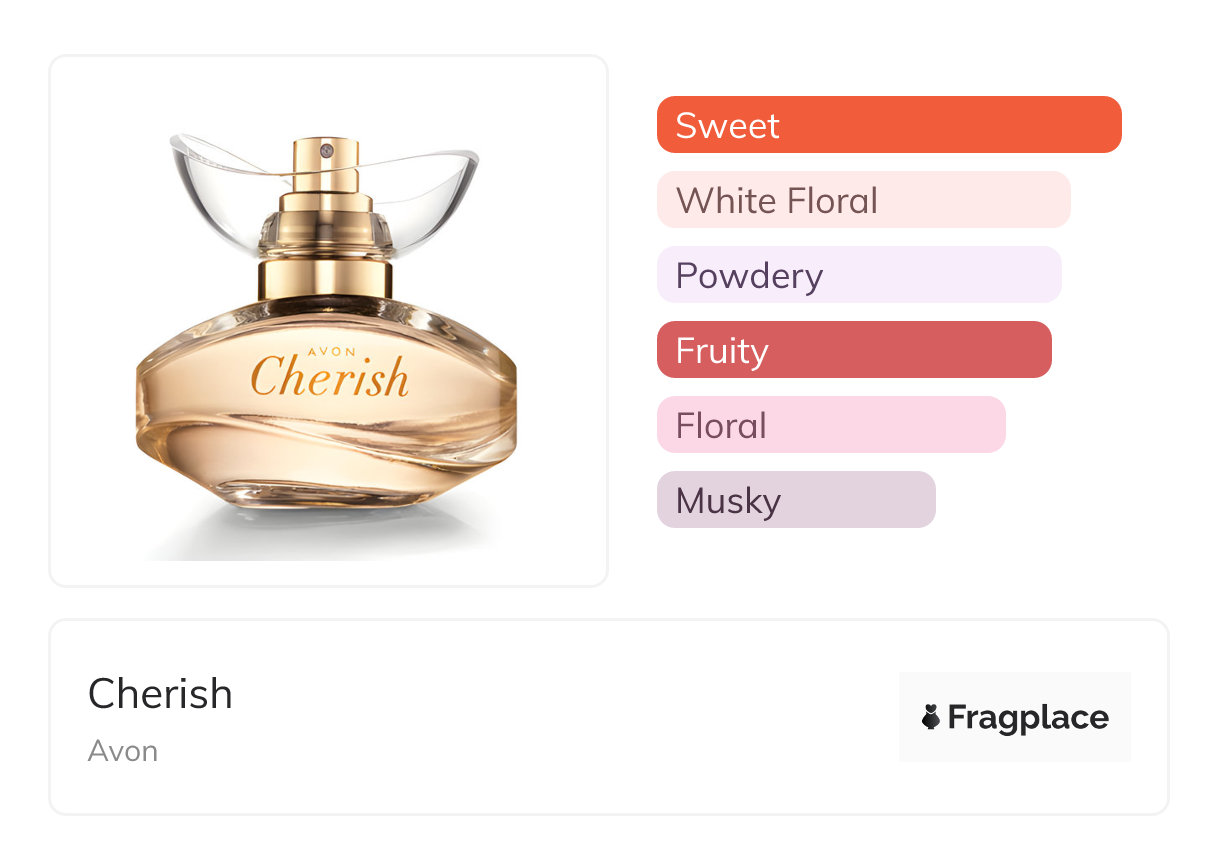Choose the Powdery accord bar
The width and height of the screenshot is (1218, 864).
pos(858,275)
